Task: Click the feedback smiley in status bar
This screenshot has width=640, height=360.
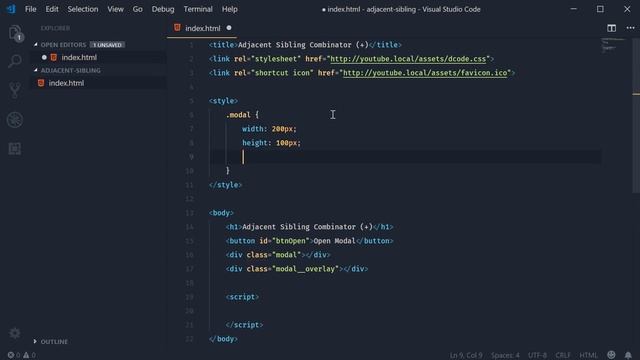Action: 611,355
